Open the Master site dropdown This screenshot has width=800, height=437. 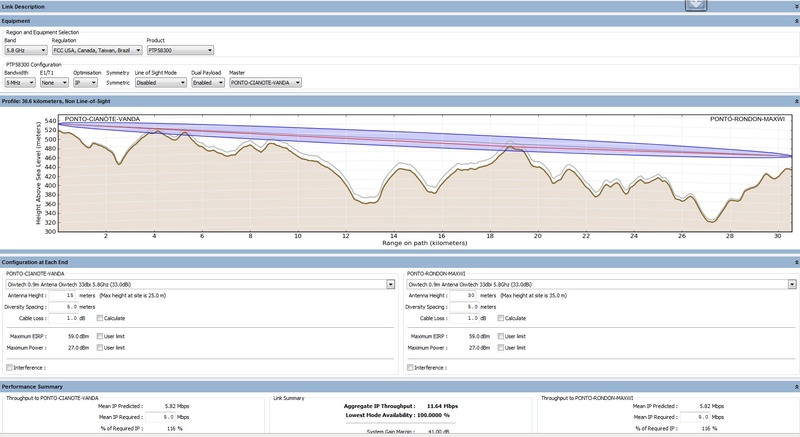[x=265, y=83]
